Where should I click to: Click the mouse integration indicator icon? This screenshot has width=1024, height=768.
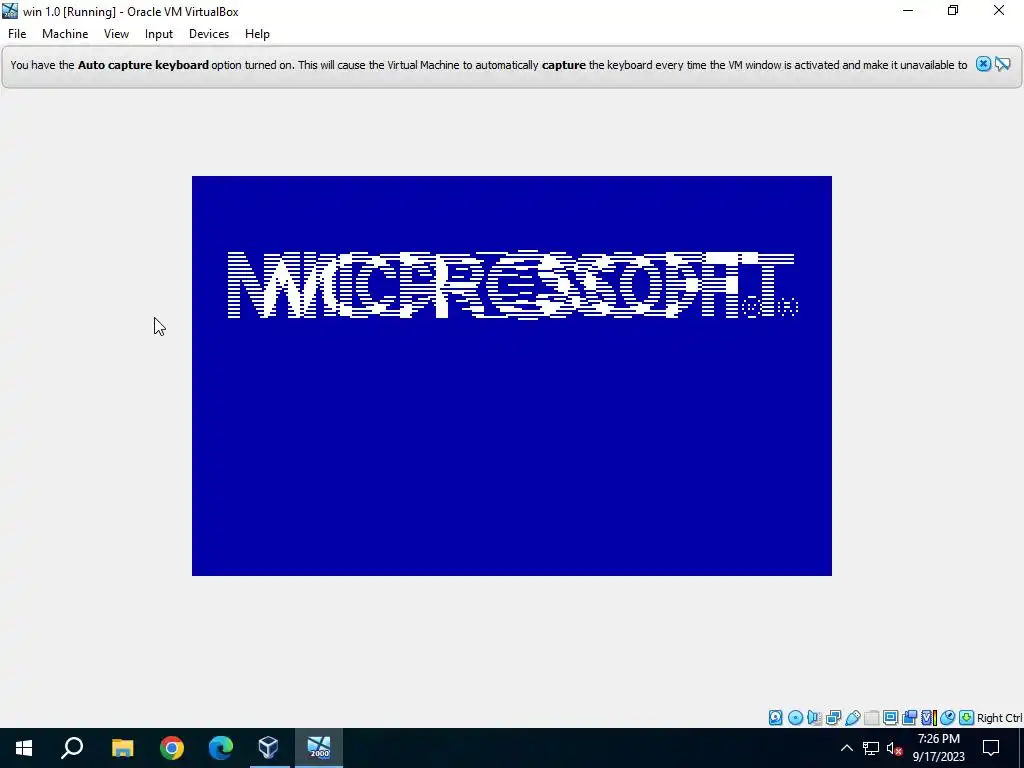(x=948, y=718)
